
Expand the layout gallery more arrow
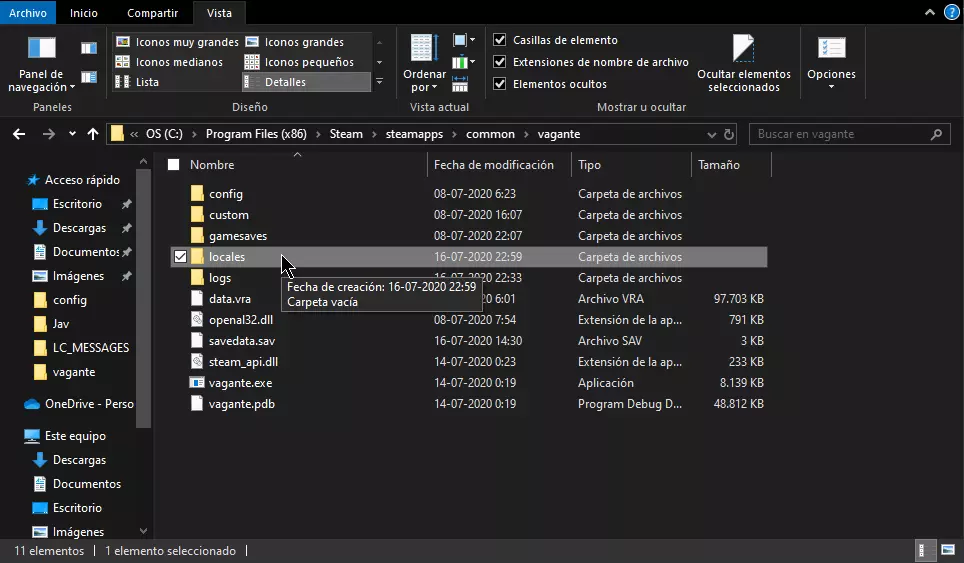tap(379, 81)
